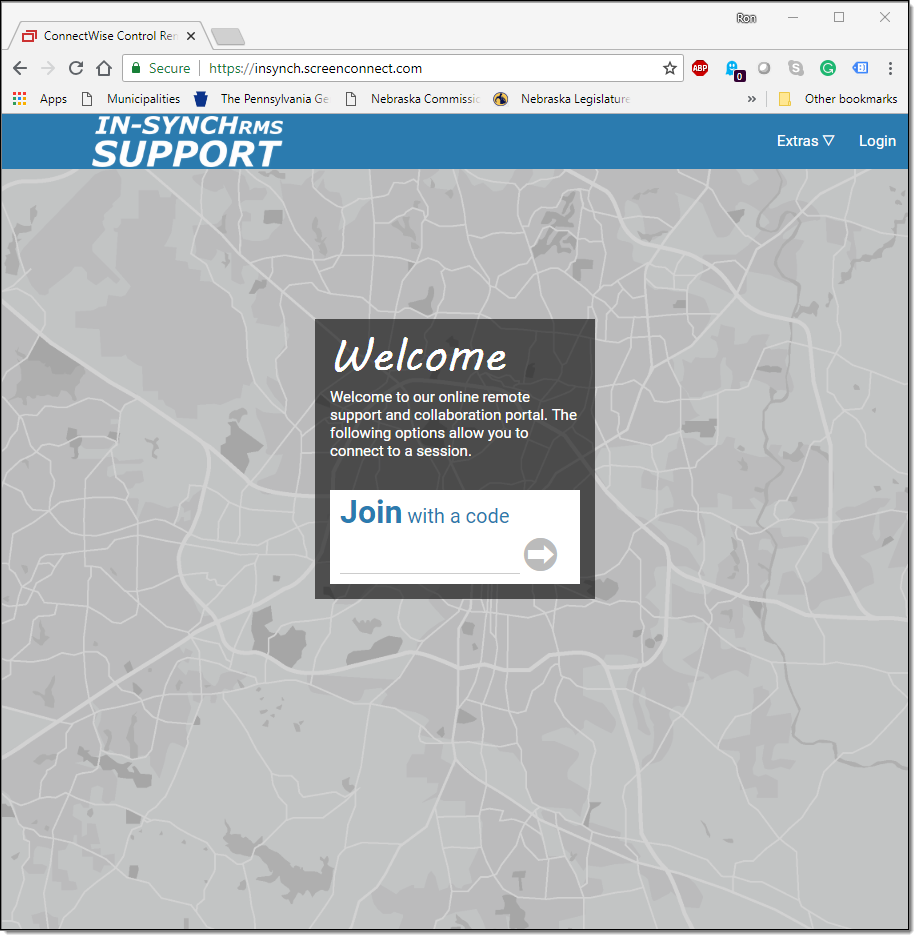This screenshot has height=939, width=918.
Task: Click the Login link in header
Action: pyautogui.click(x=877, y=141)
